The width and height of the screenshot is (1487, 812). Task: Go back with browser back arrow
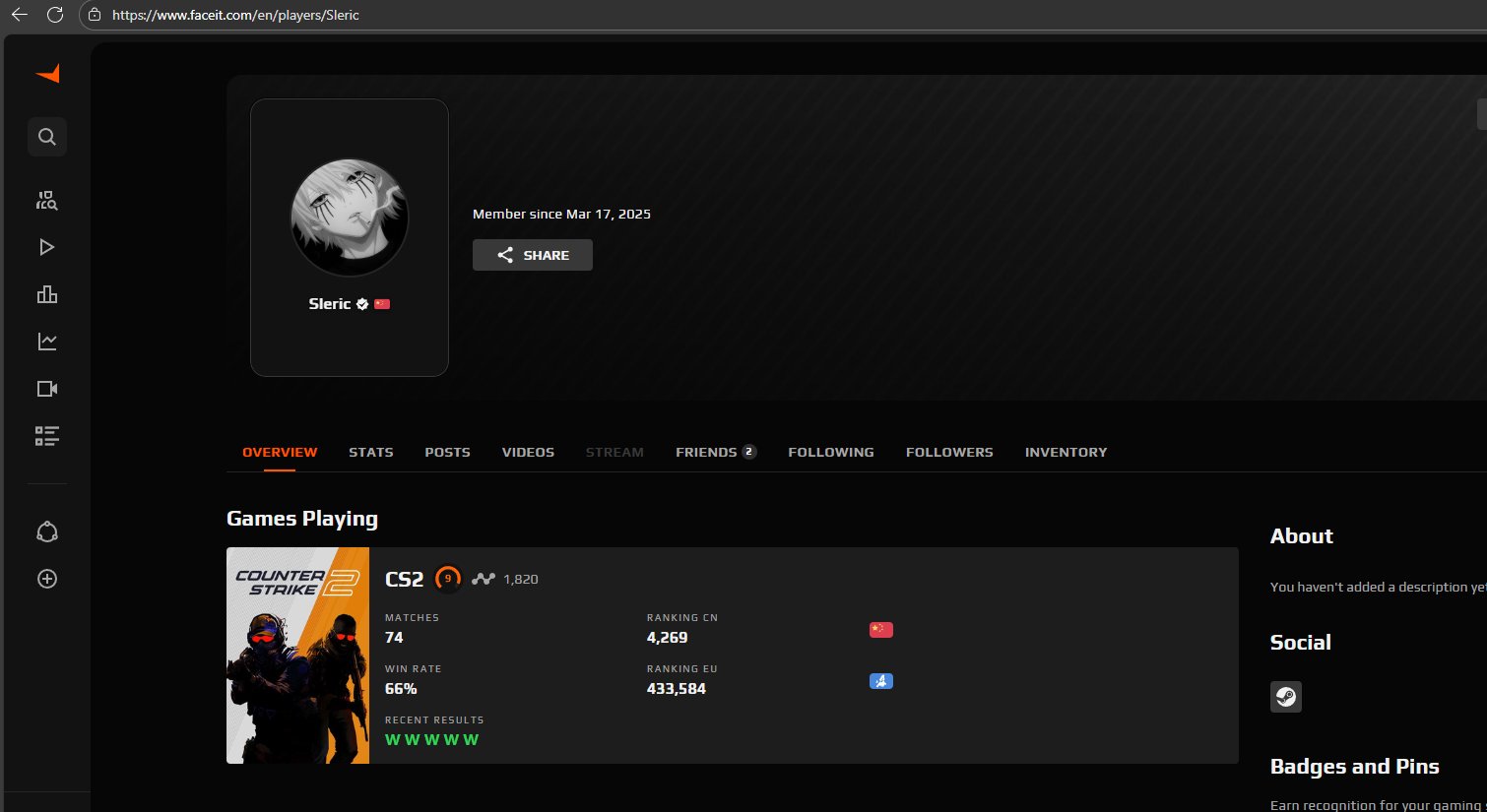(x=19, y=15)
